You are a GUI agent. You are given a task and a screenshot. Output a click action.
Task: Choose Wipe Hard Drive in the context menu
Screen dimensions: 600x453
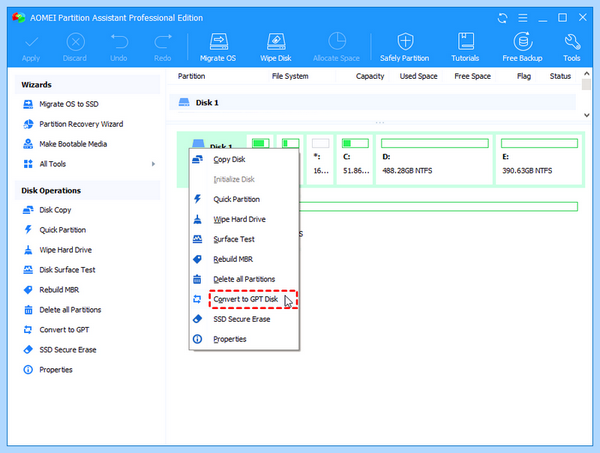244,219
